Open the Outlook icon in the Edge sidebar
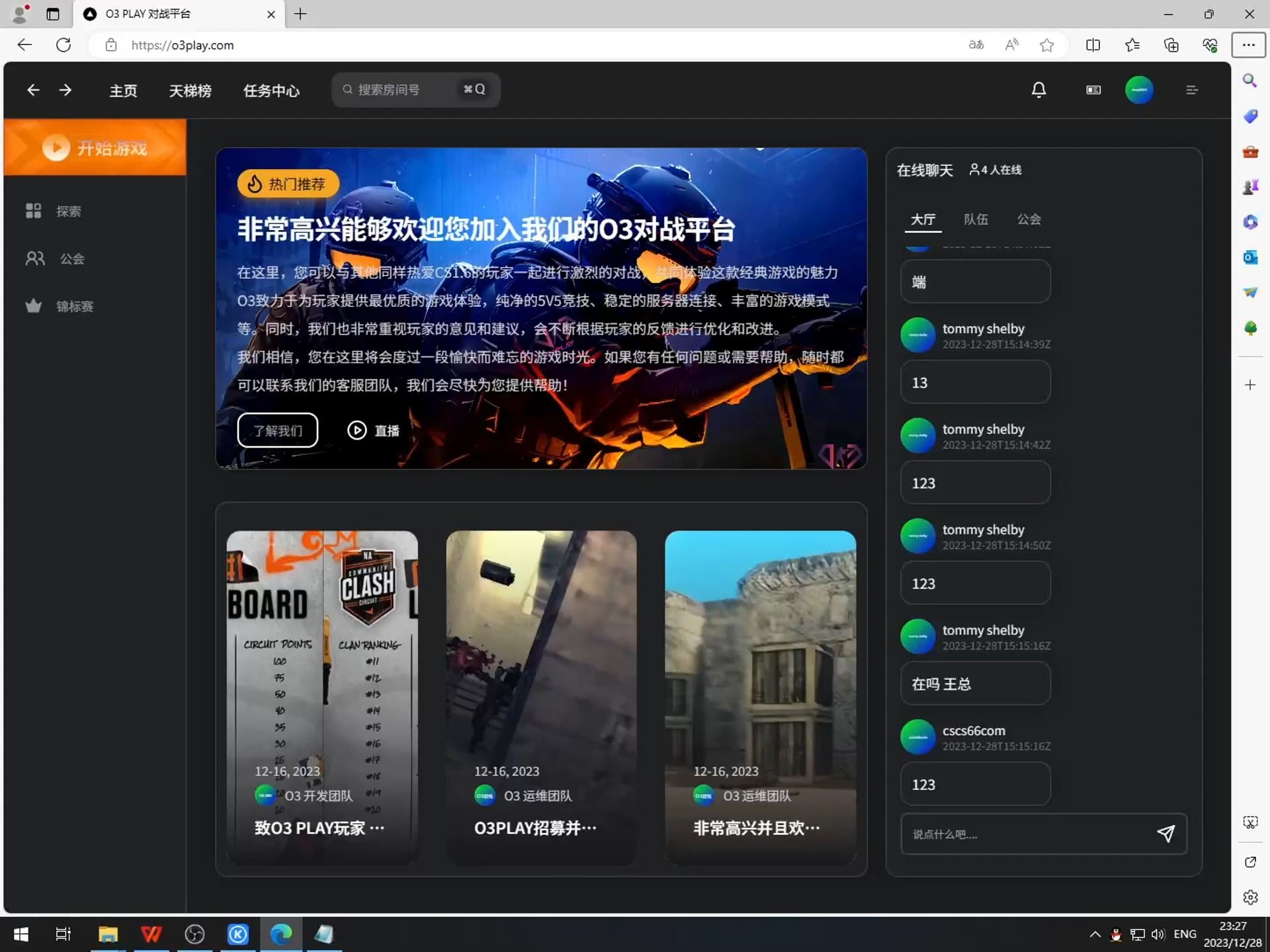The width and height of the screenshot is (1270, 952). 1249,257
